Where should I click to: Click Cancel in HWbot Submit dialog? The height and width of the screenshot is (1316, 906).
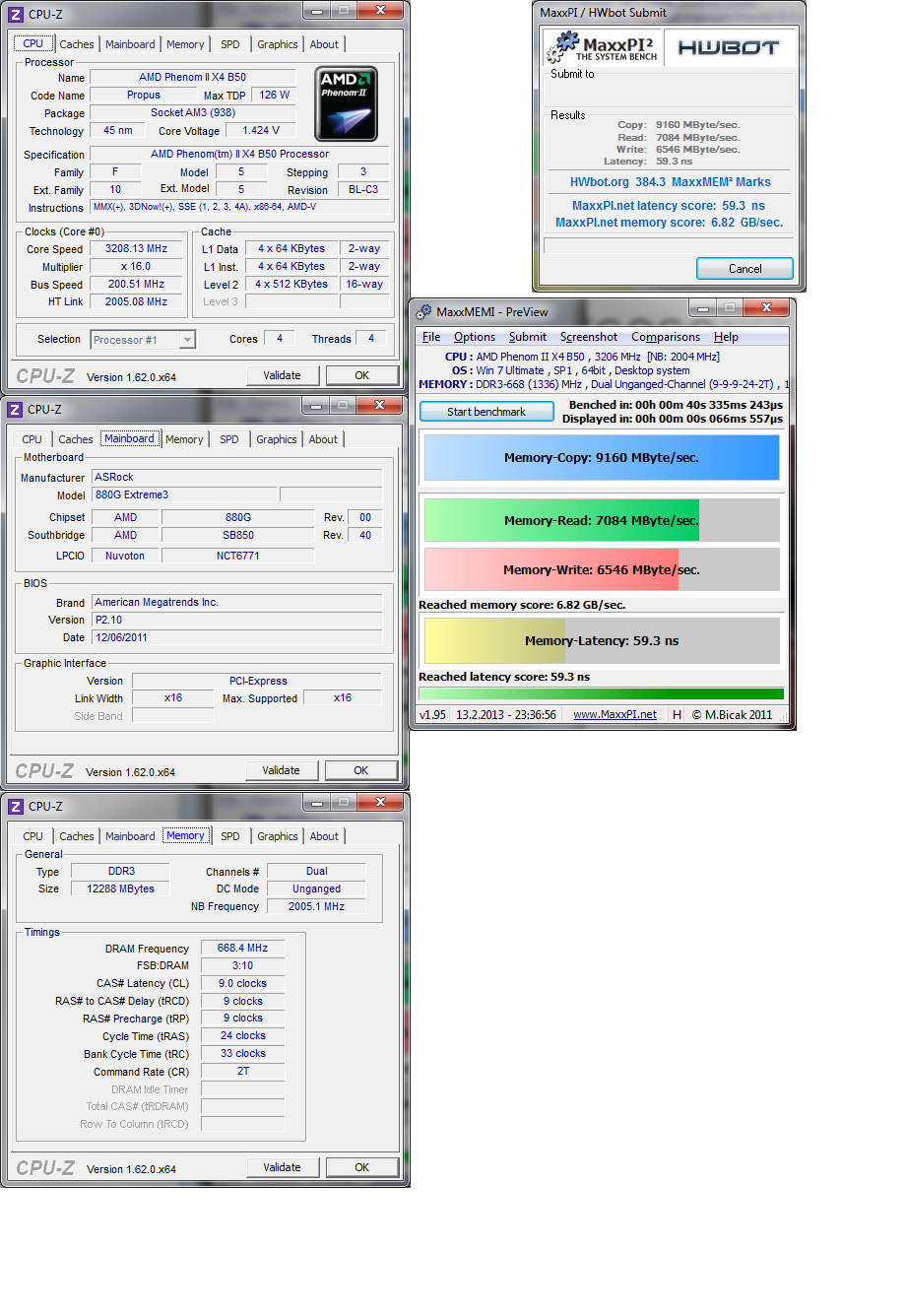[744, 268]
